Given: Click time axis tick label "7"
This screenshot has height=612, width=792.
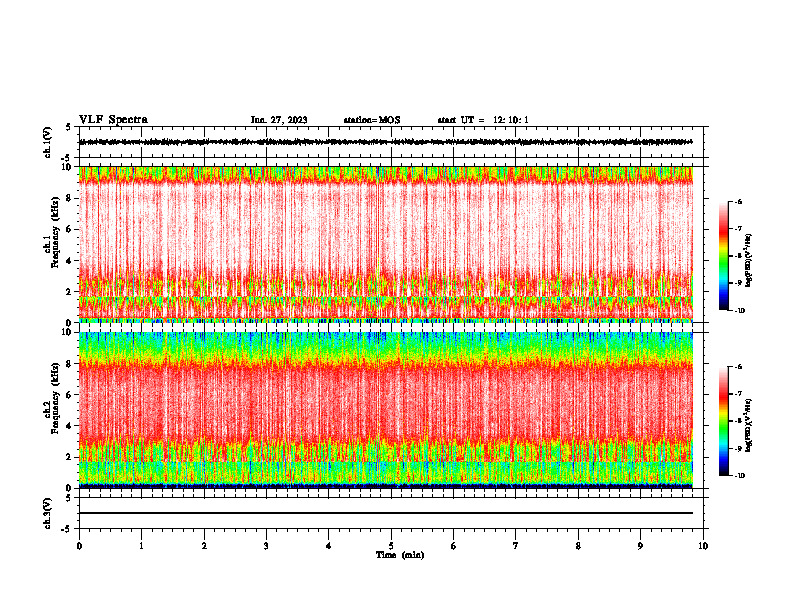Looking at the screenshot, I should click(x=516, y=546).
